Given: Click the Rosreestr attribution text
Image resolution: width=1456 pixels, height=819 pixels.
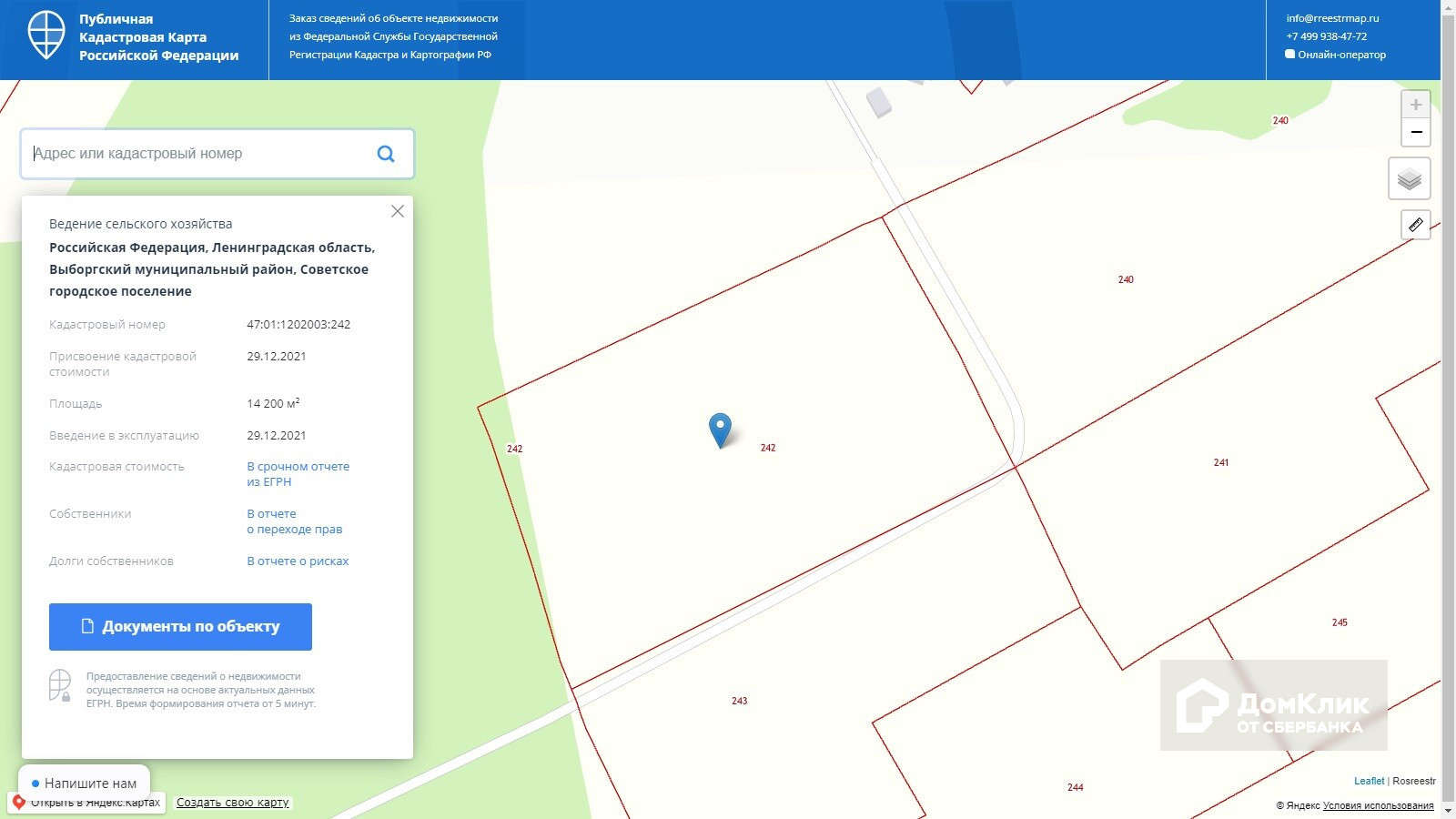Looking at the screenshot, I should coord(1414,781).
